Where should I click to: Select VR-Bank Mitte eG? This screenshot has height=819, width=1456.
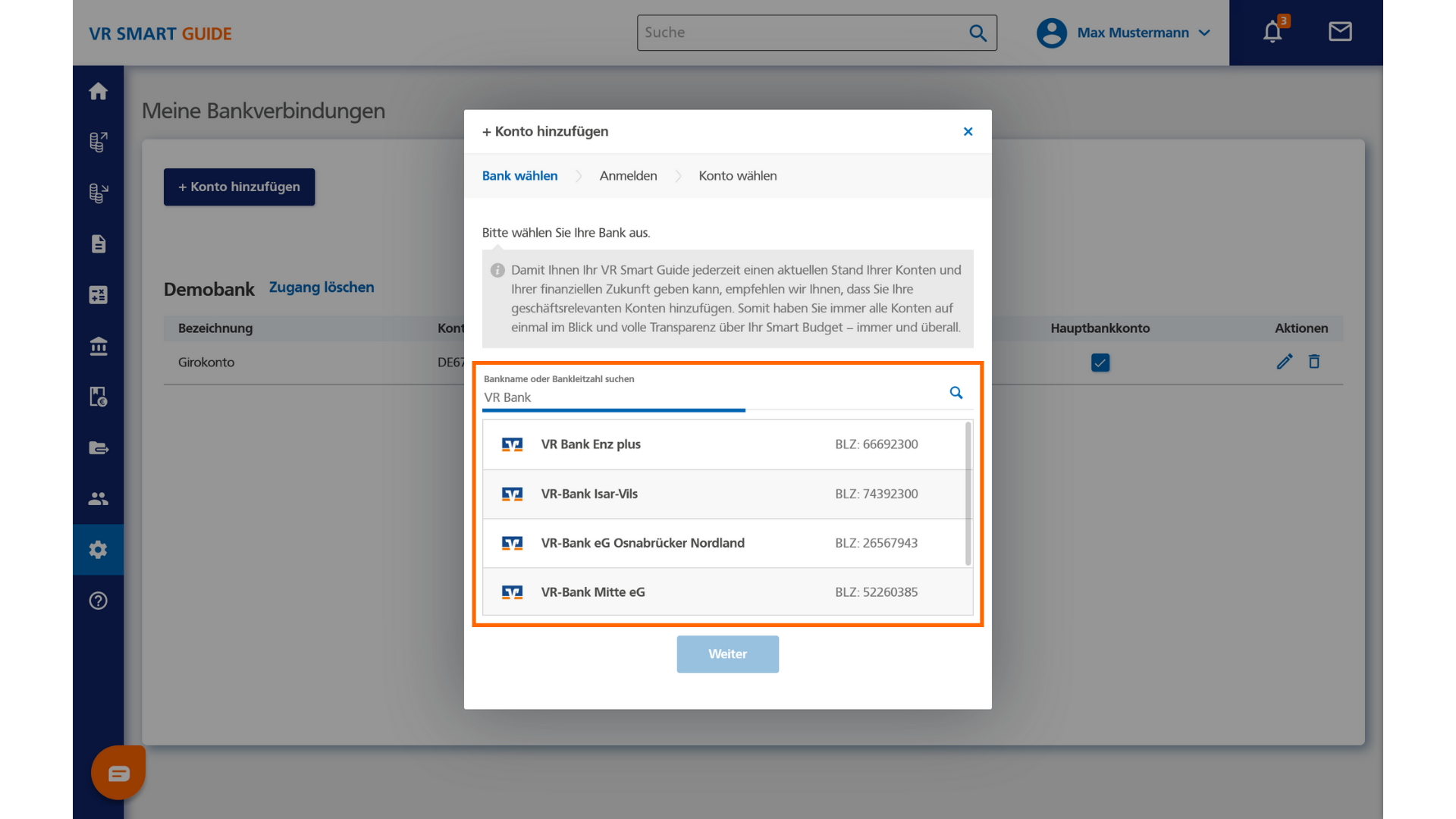click(724, 592)
